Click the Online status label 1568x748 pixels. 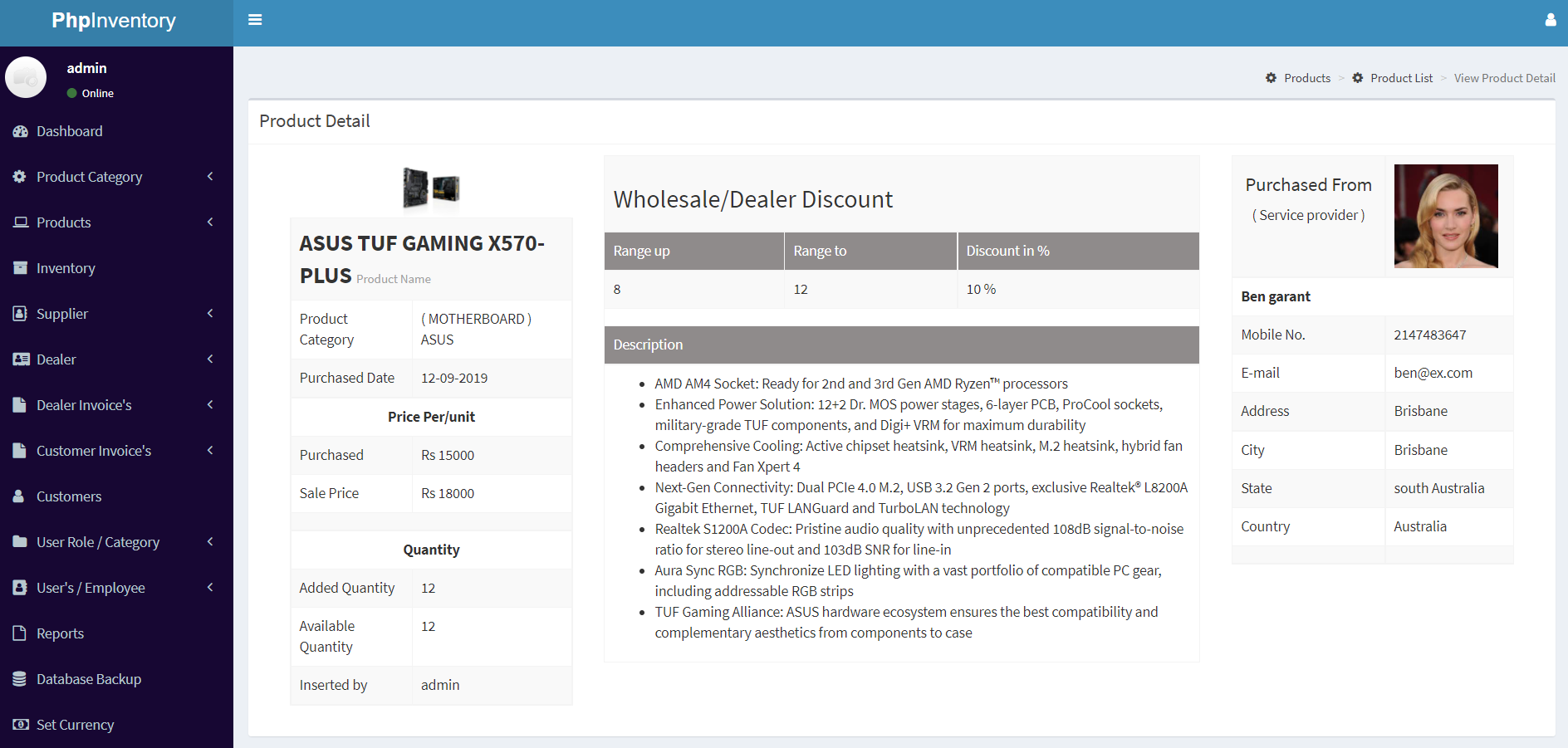tap(98, 93)
